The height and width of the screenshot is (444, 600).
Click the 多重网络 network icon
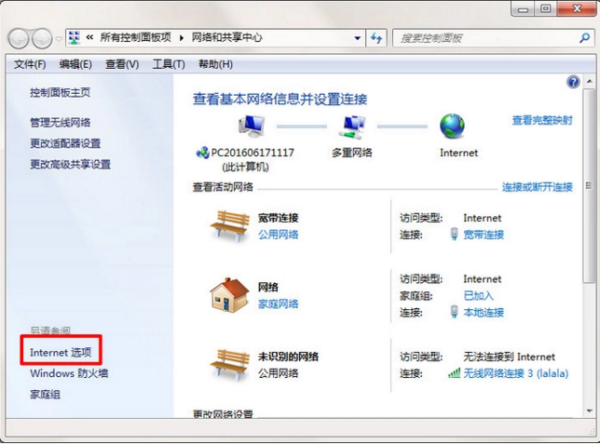[352, 127]
